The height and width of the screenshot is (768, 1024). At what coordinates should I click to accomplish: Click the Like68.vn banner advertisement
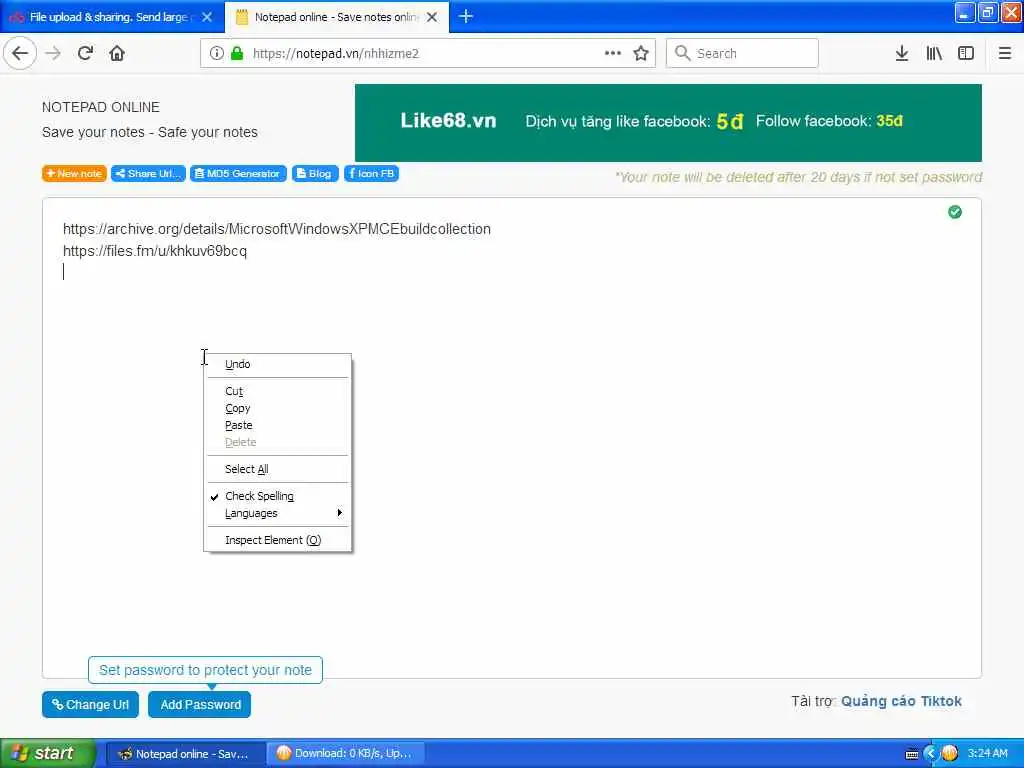coord(668,123)
